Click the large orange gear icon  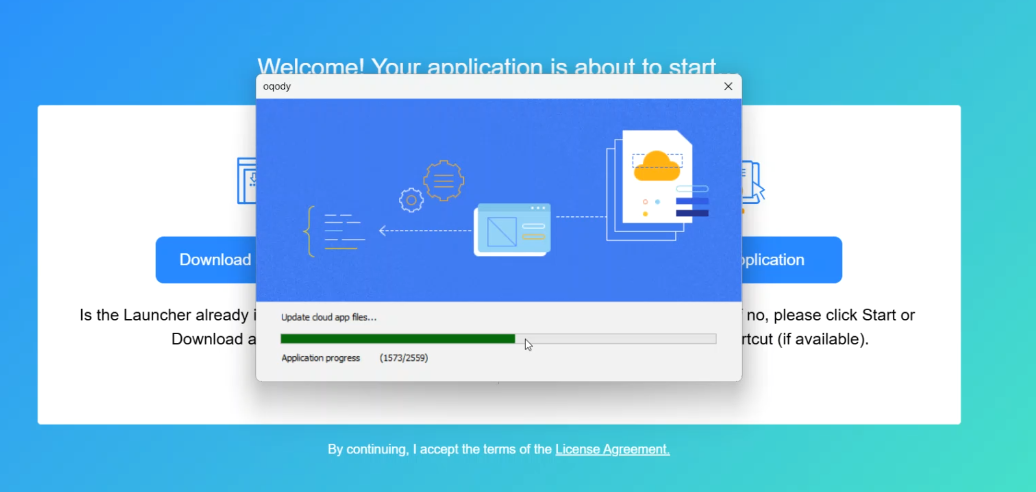coord(443,181)
